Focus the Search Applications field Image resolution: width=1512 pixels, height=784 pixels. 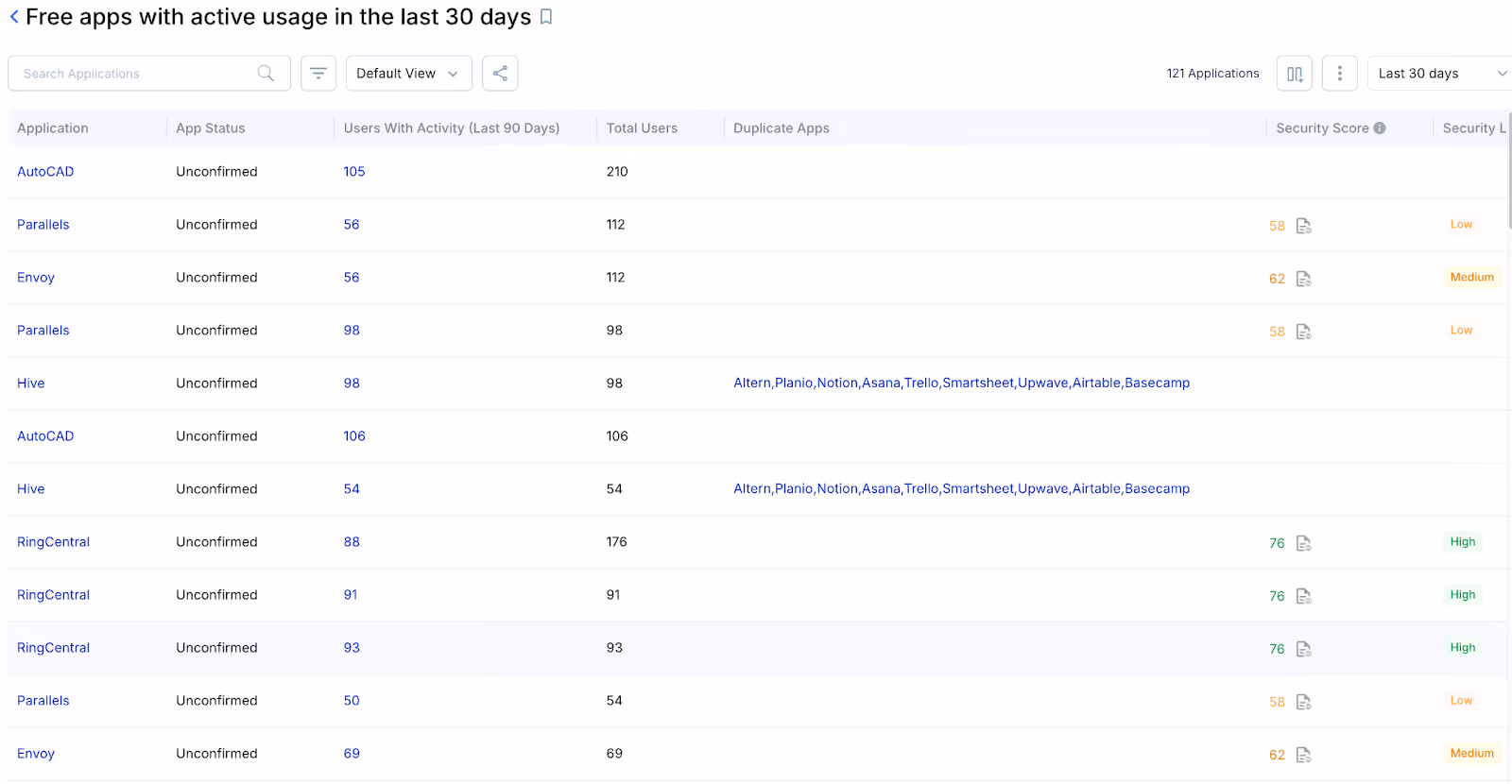click(x=149, y=73)
